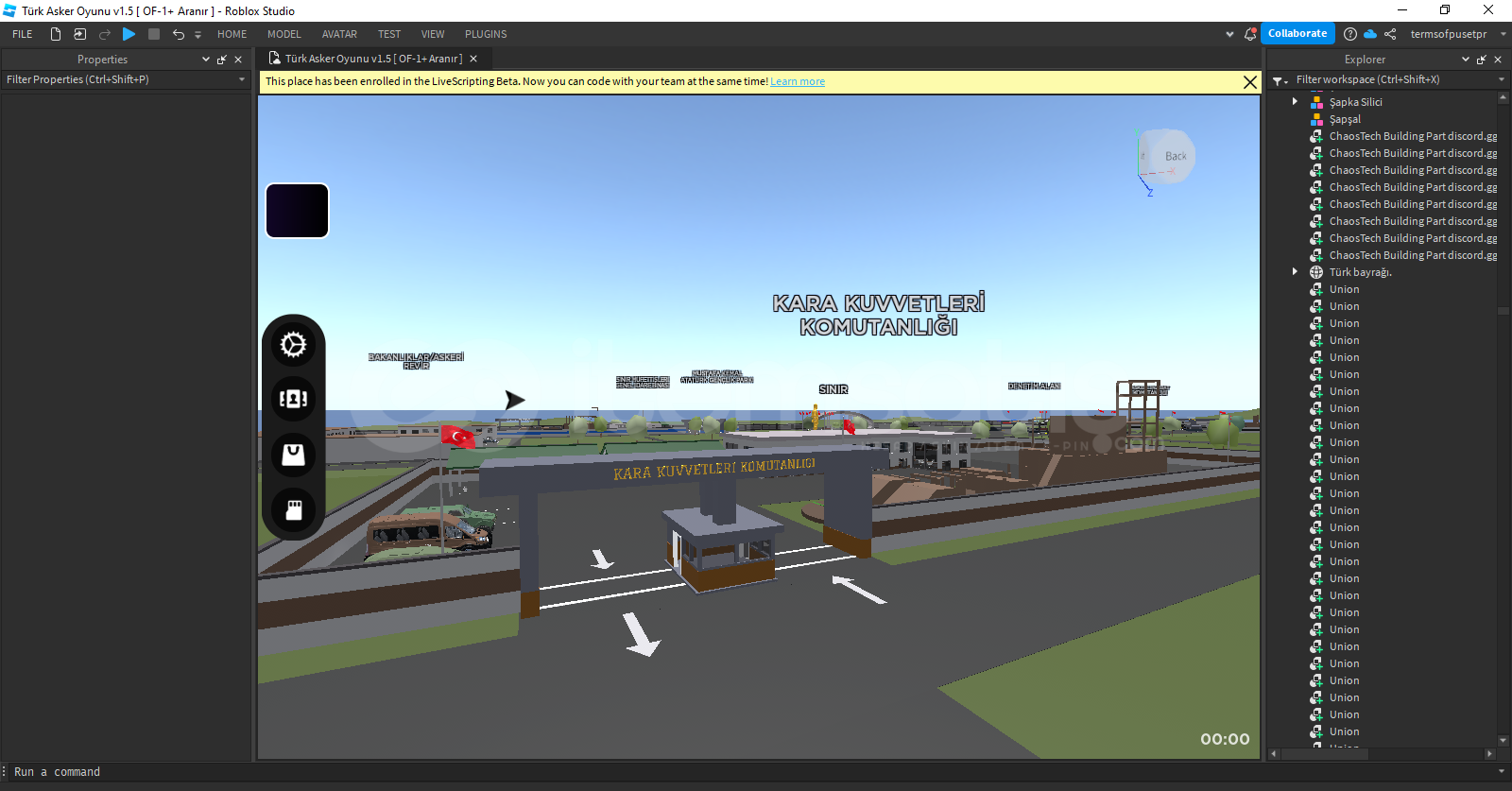Click the Open place icon next to New
The height and width of the screenshot is (791, 1512).
point(80,34)
